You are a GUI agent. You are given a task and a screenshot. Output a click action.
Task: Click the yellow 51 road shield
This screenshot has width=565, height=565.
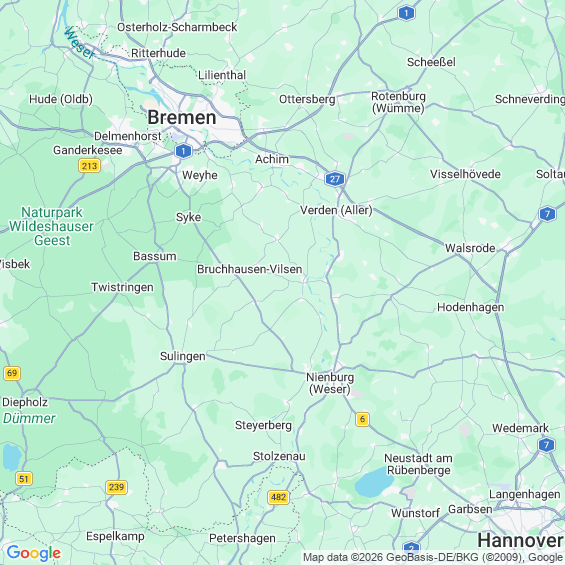coord(24,479)
